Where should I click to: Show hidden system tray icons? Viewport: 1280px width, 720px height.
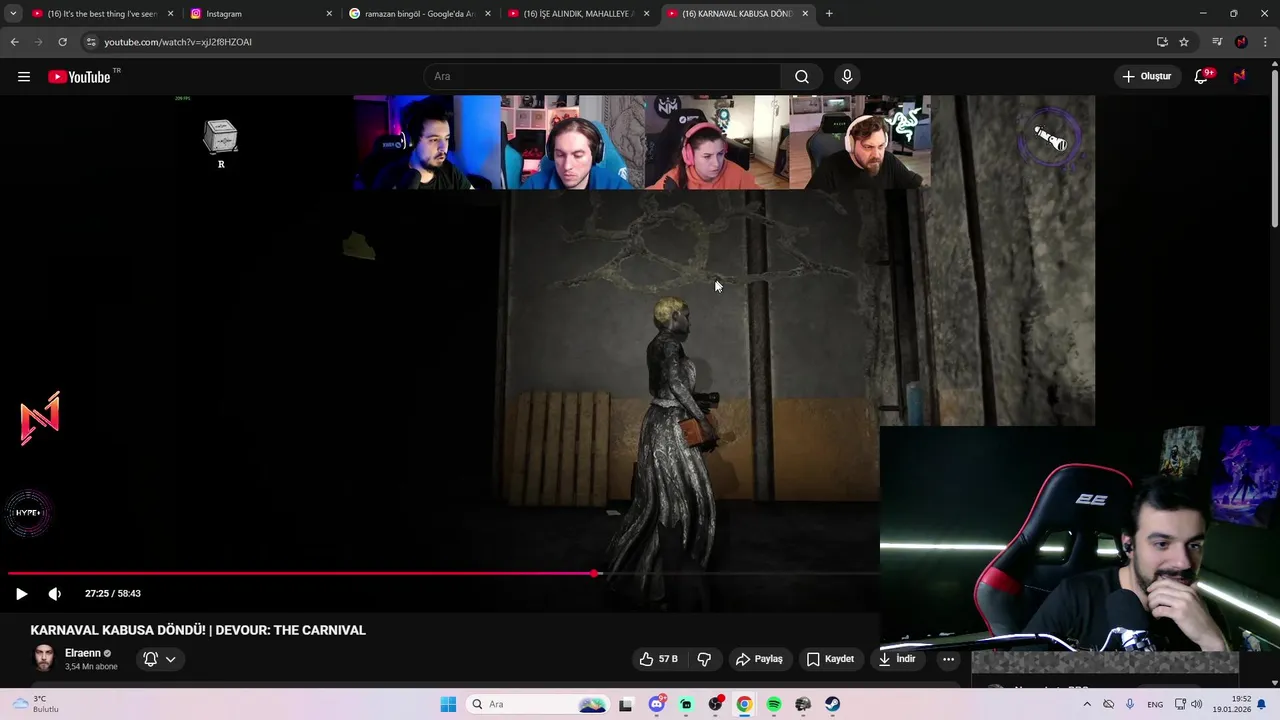click(x=1087, y=704)
